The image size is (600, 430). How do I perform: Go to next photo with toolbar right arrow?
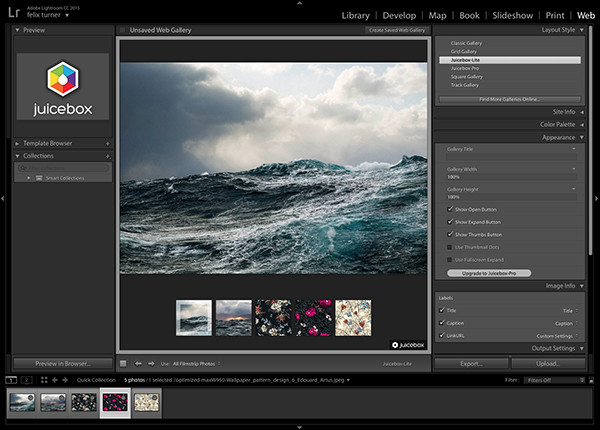coord(151,363)
